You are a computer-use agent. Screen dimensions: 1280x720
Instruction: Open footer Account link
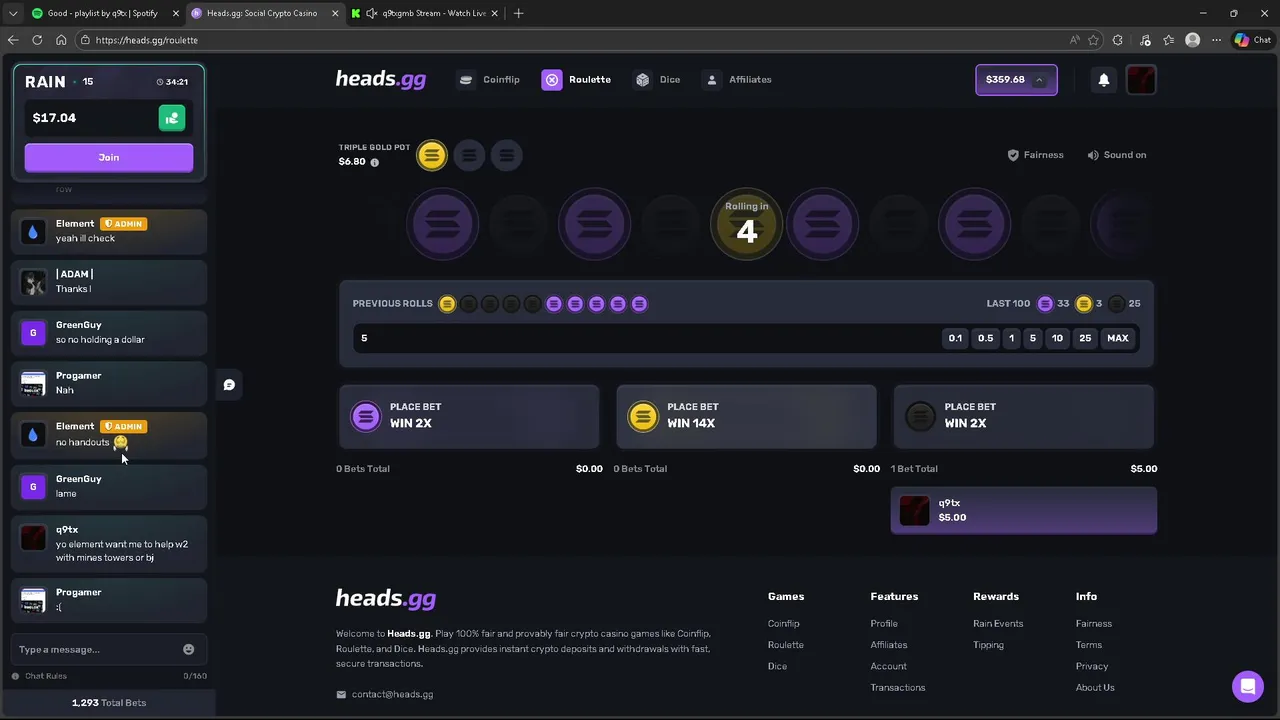888,666
